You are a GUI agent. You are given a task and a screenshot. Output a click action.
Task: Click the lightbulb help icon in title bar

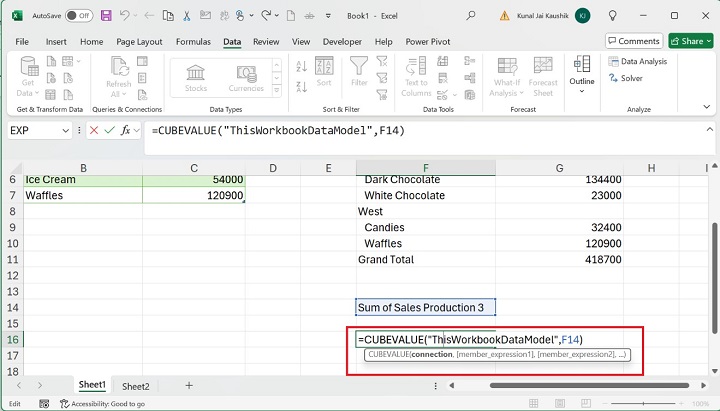coord(613,15)
